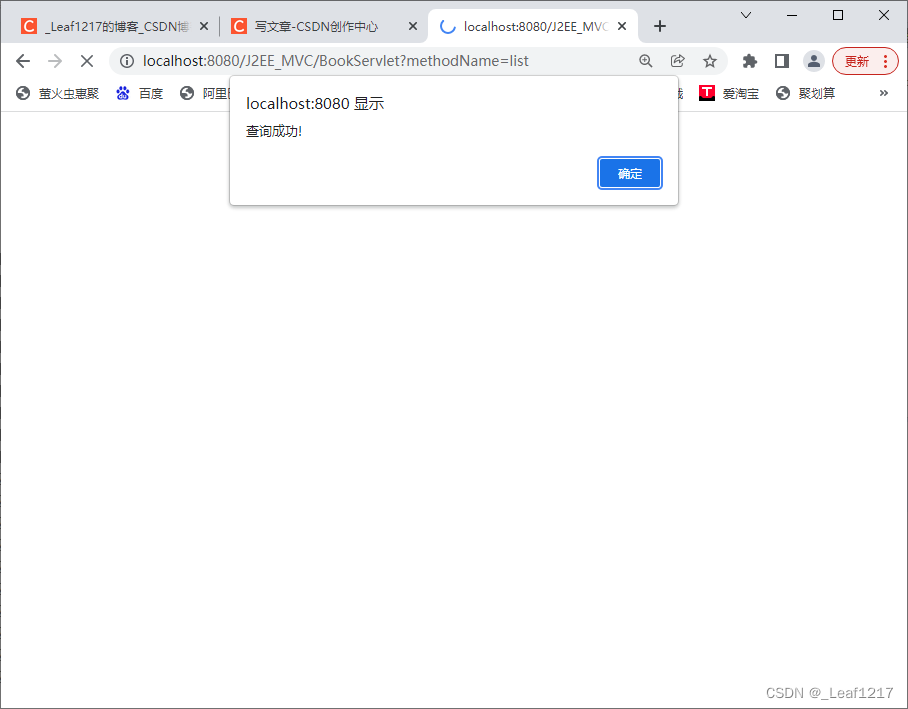Stop loading the page
The height and width of the screenshot is (709, 908).
(87, 61)
